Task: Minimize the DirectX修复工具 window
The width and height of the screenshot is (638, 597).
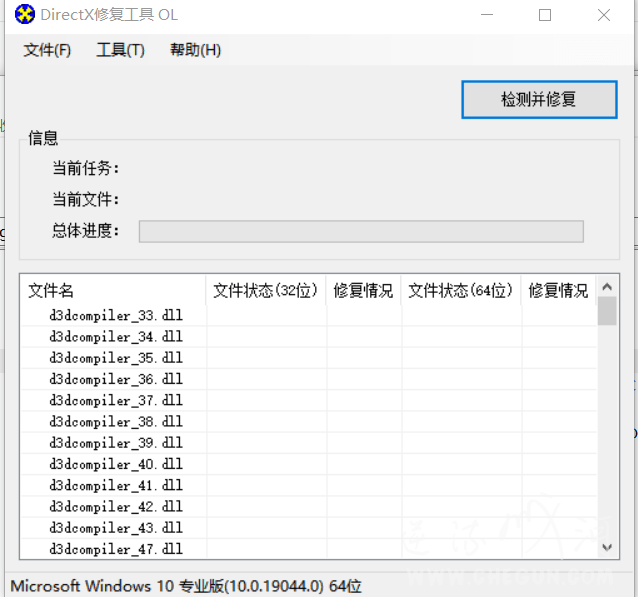Action: click(487, 15)
